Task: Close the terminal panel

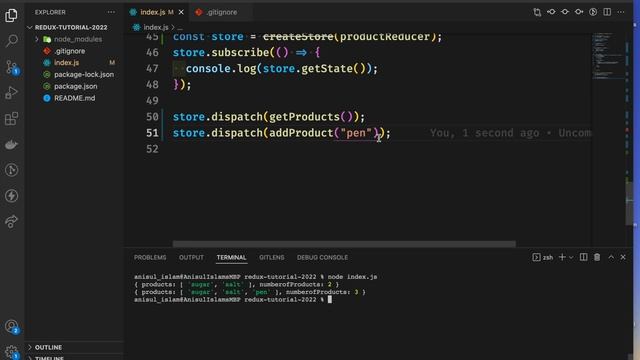Action: [623, 257]
